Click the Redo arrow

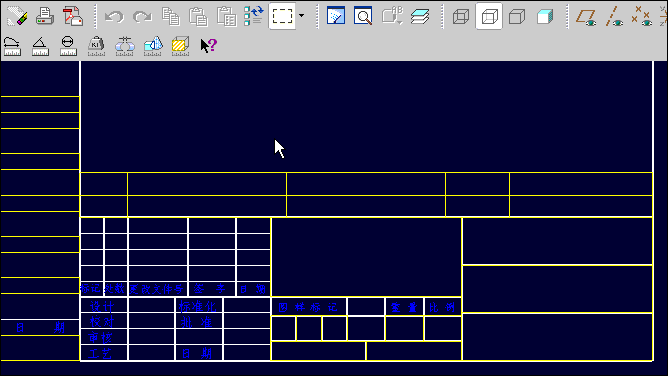[142, 17]
